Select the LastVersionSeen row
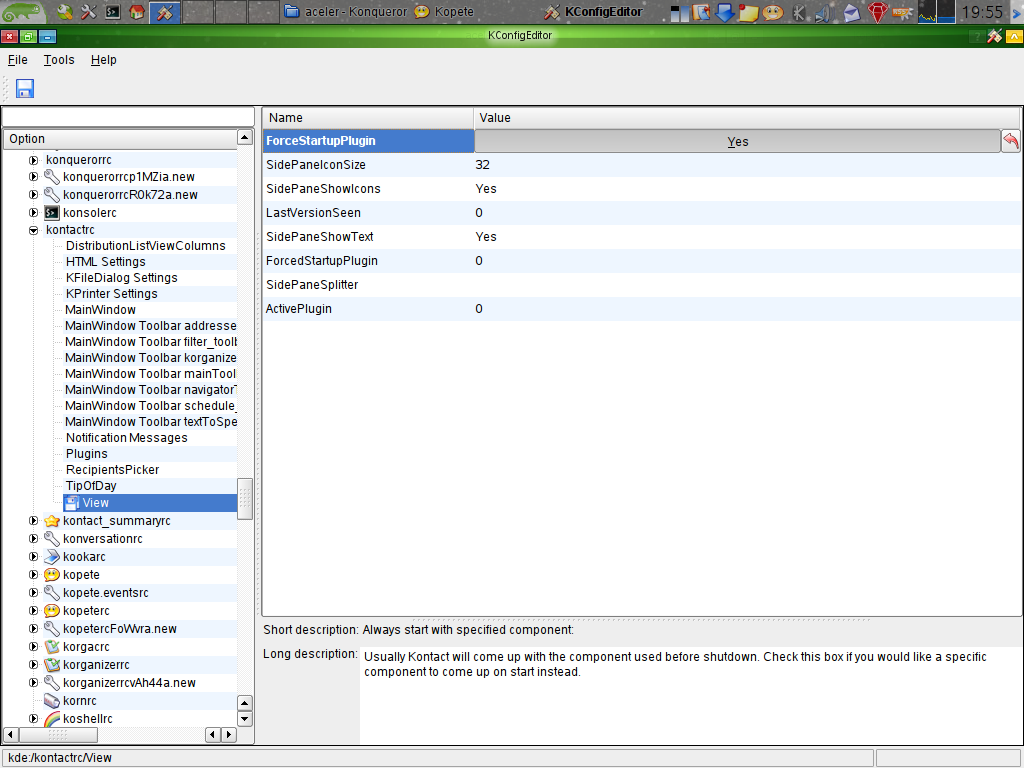This screenshot has height=768, width=1024. coord(642,213)
